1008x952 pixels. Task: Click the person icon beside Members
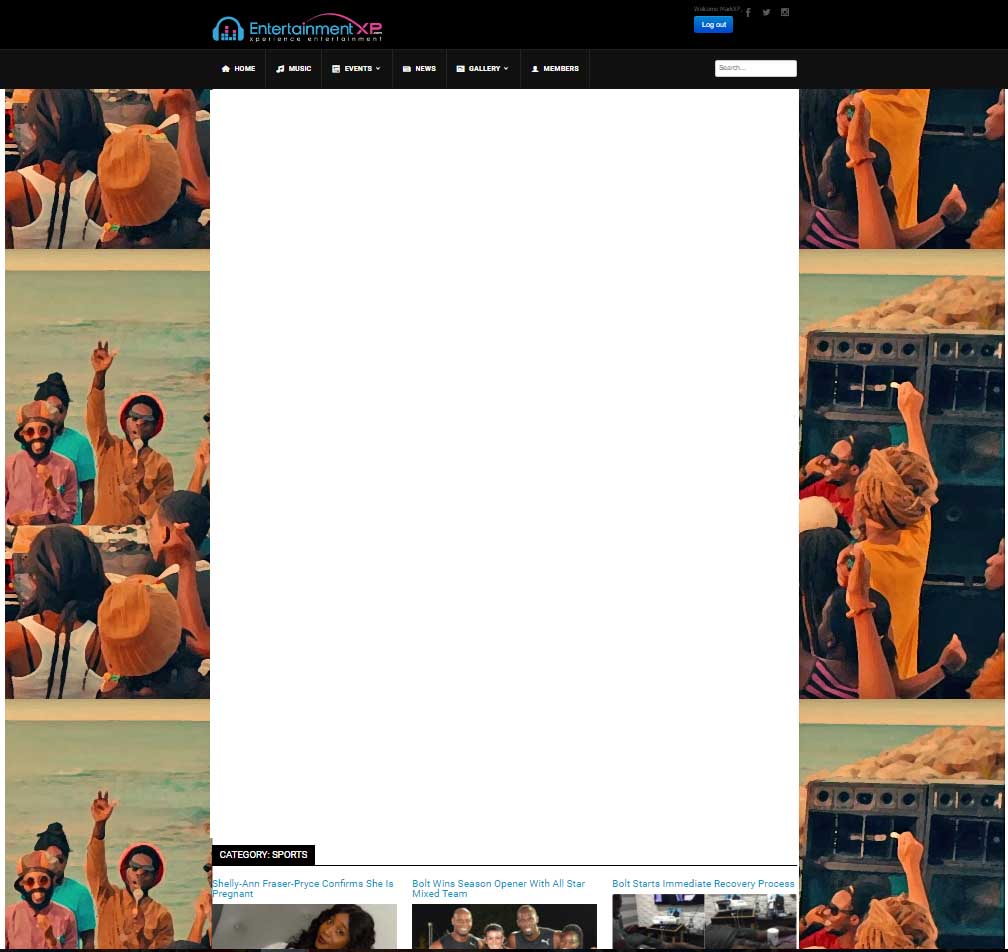click(535, 69)
